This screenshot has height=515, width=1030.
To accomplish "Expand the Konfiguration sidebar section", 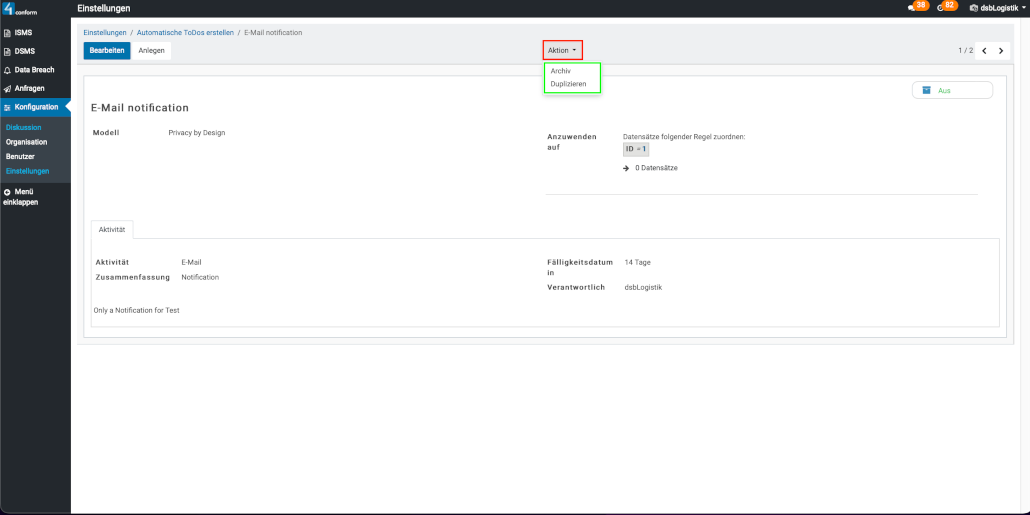I will (36, 107).
